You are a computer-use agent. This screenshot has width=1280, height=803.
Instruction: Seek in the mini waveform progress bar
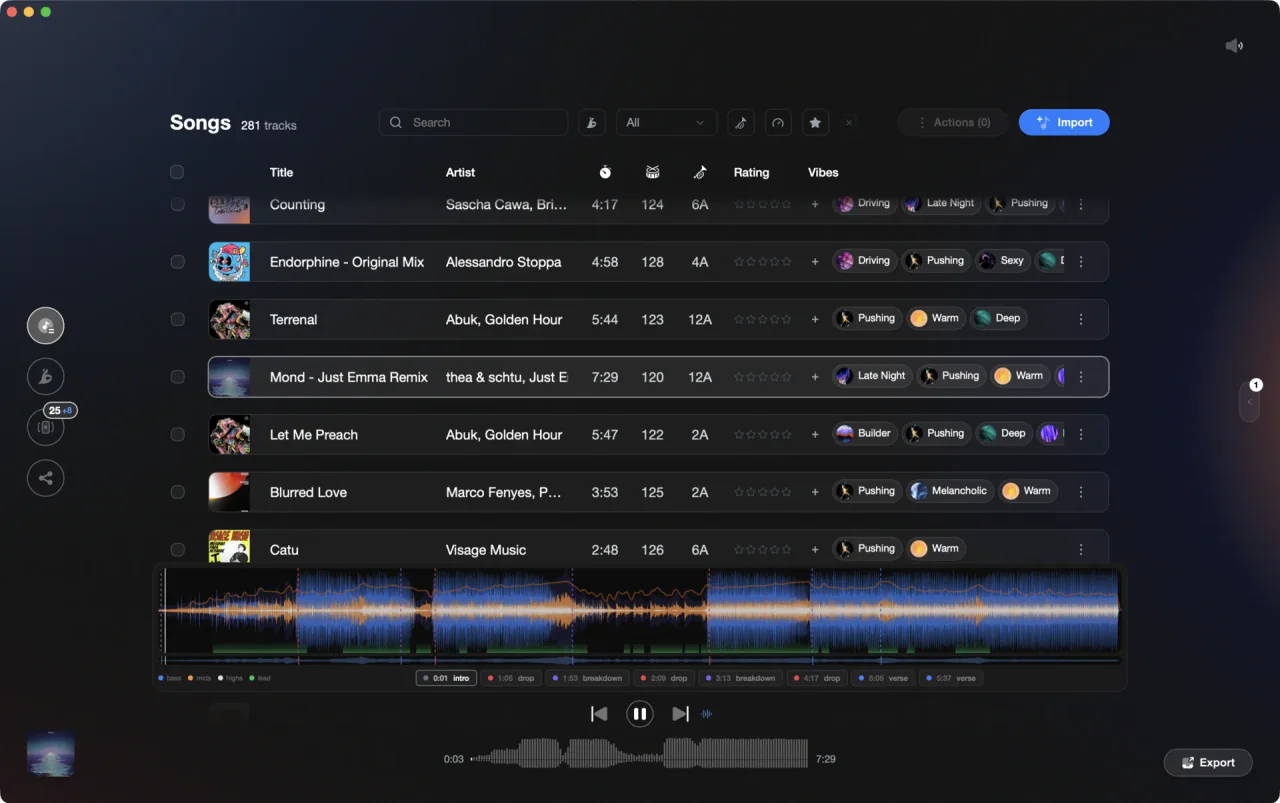(x=639, y=752)
